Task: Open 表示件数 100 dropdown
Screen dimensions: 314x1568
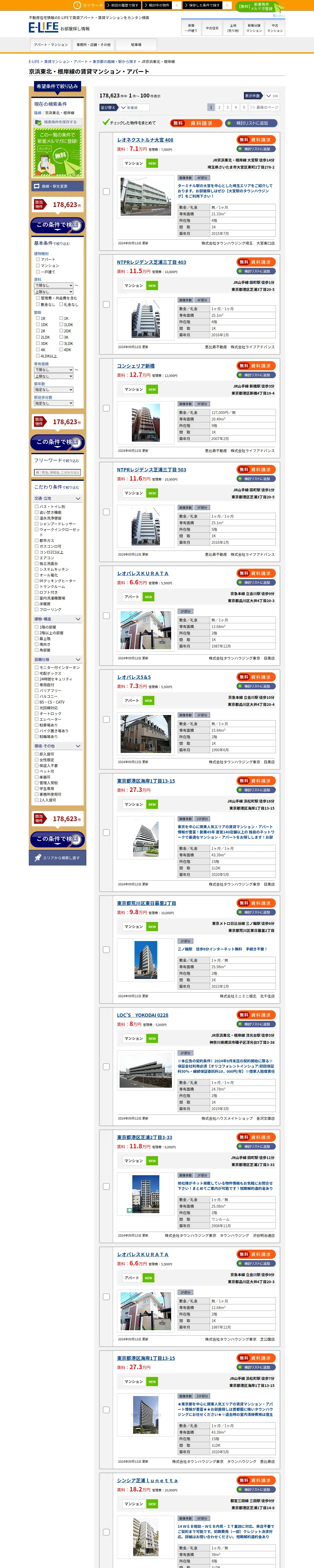Action: coord(271,96)
